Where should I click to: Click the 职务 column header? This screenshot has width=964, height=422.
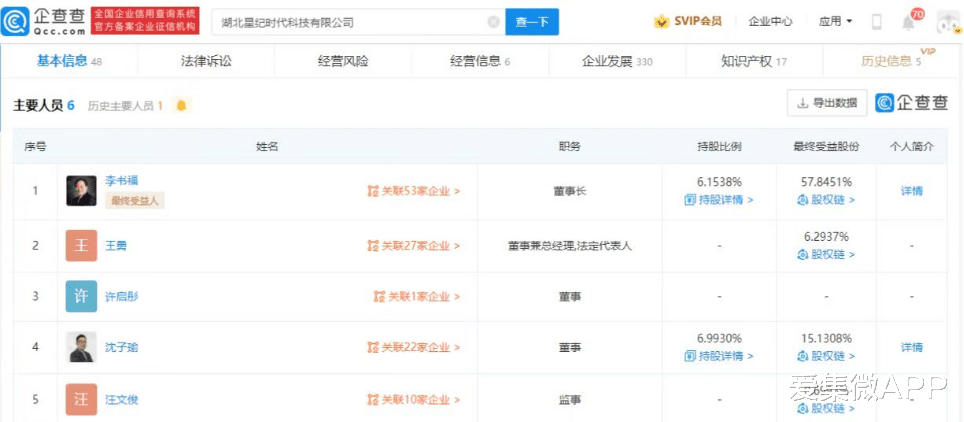click(569, 146)
